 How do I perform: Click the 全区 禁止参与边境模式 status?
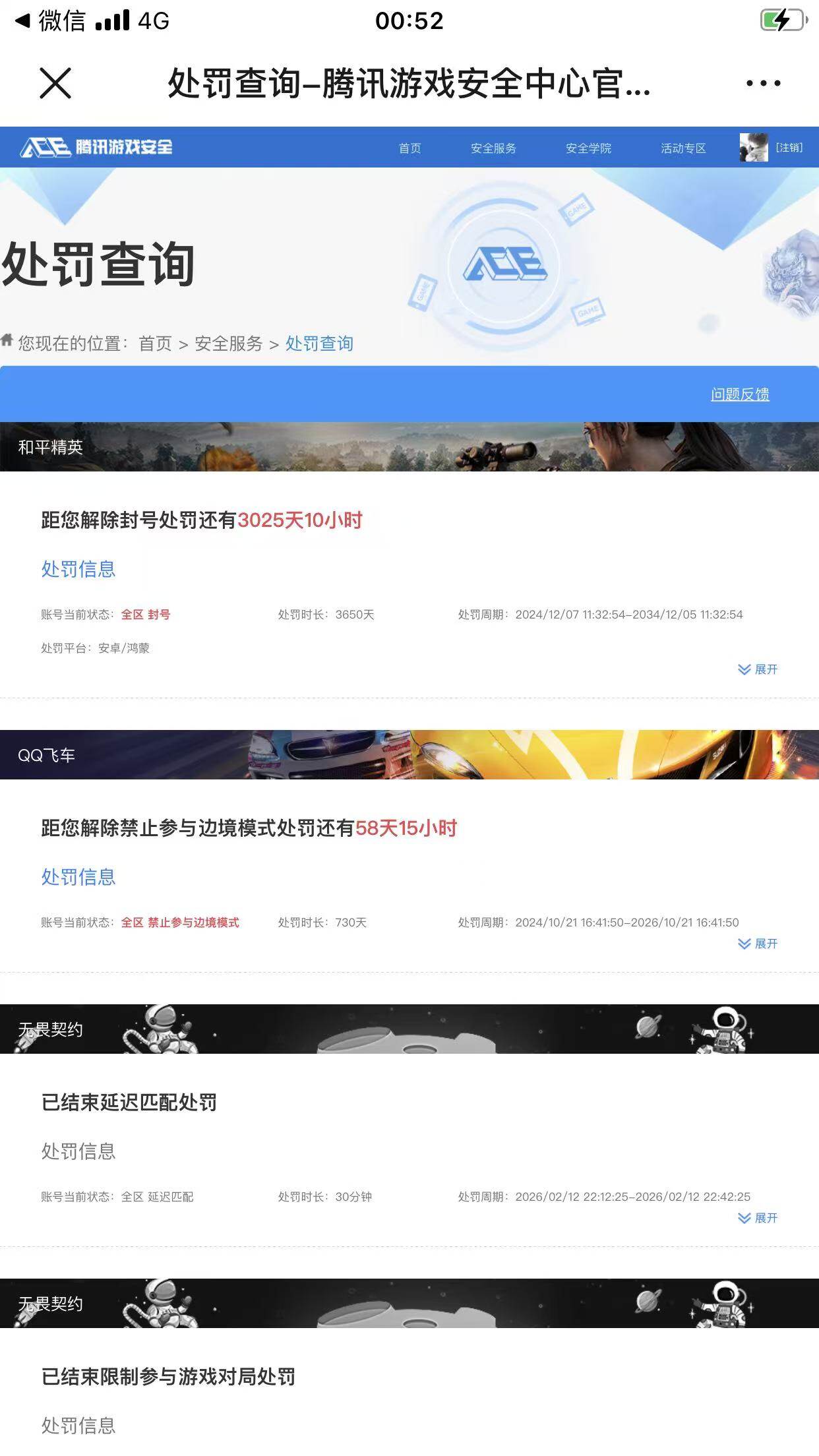point(180,923)
